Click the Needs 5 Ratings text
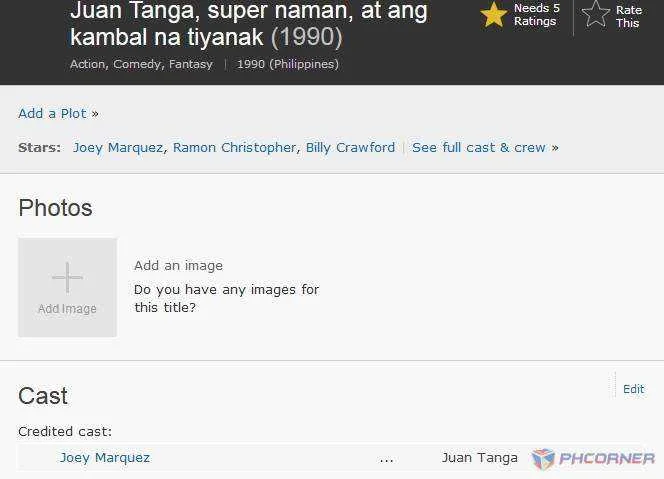The image size is (664, 479). 537,14
